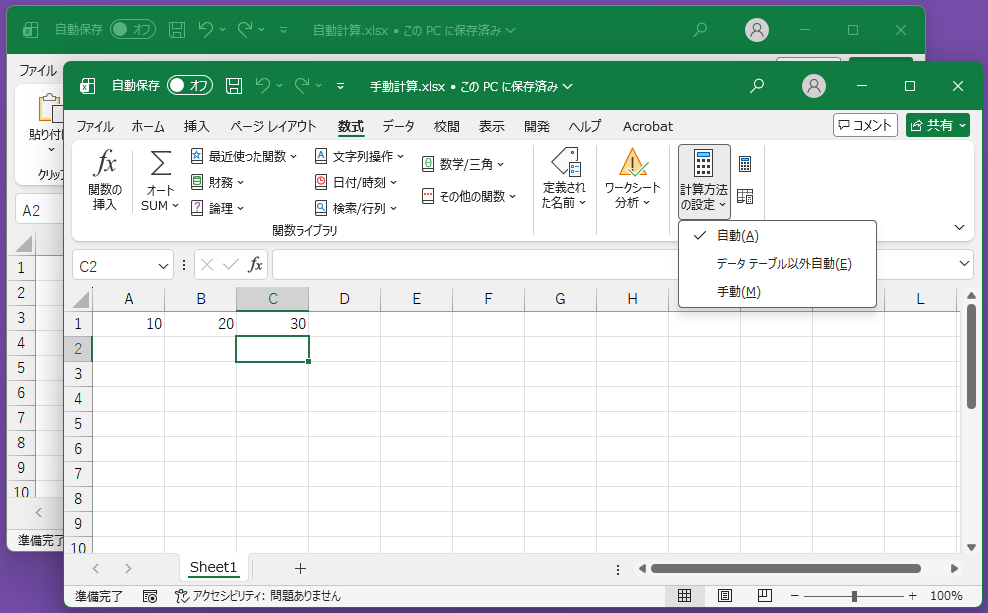Open Customize Quick Access Toolbar dropdown
Screen dimensions: 988x613
point(340,86)
